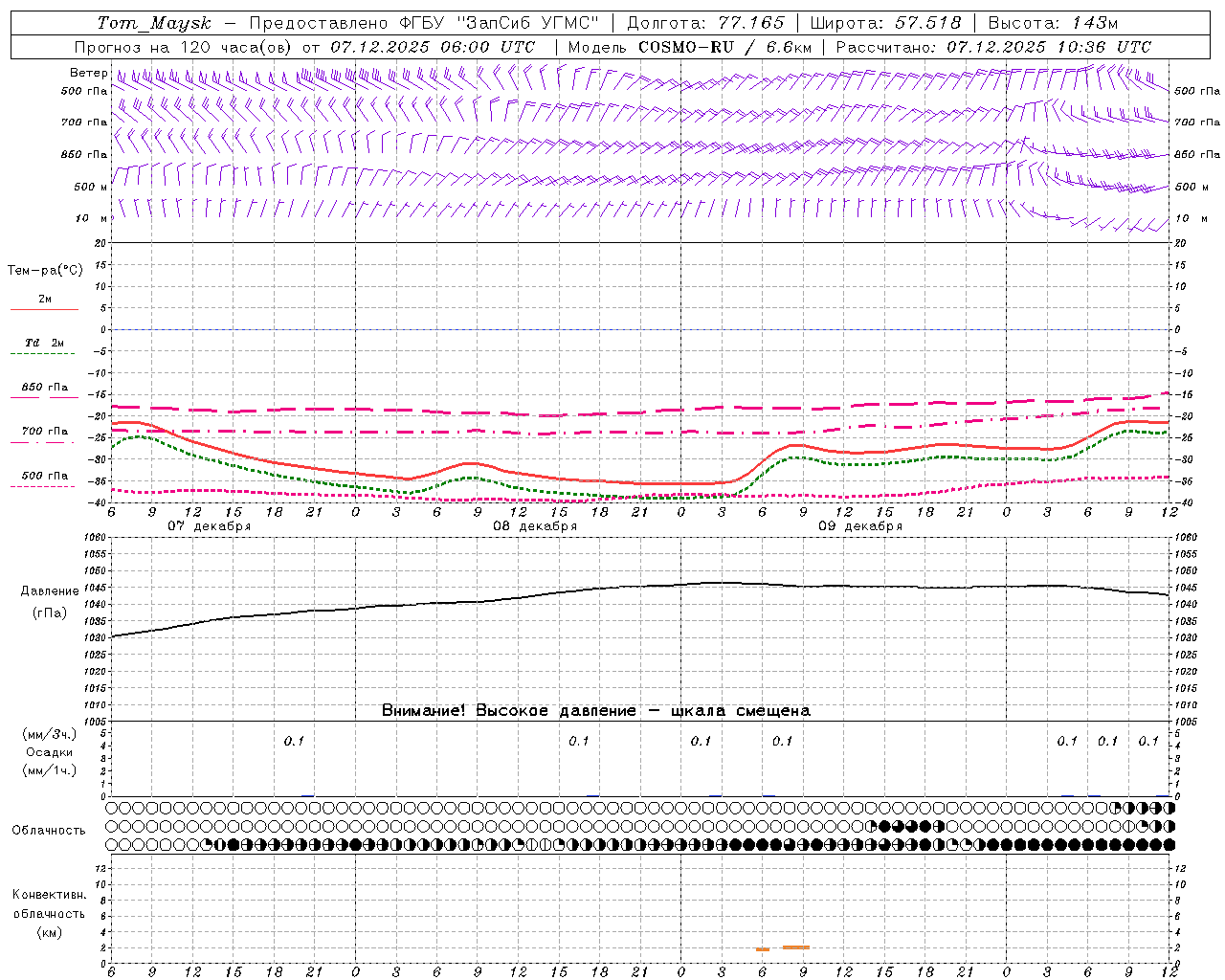
Task: Click the right "10 м" wind level label
Action: tap(1192, 219)
